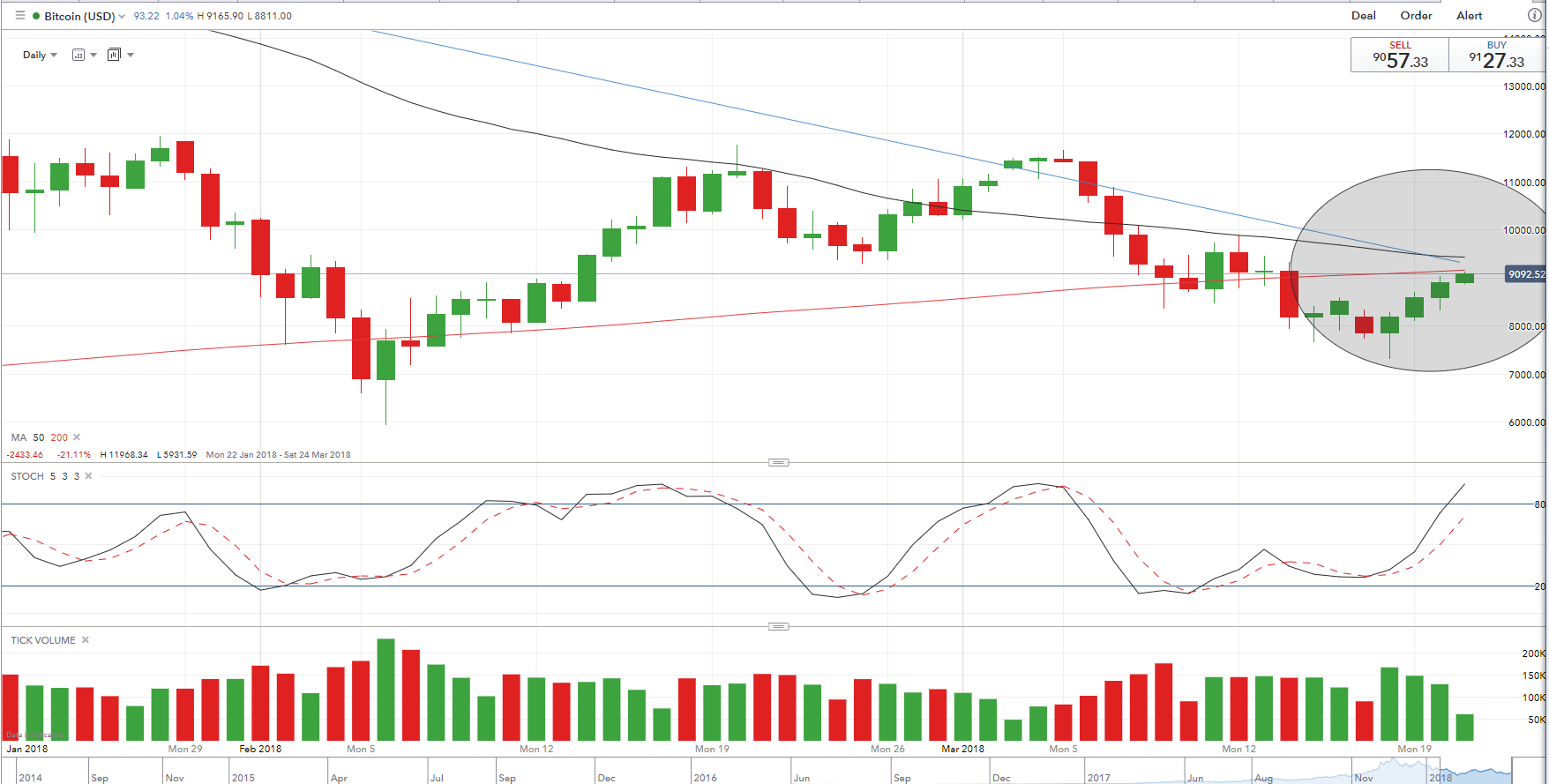Click the drawing tools grid icon
Screen dimensions: 1549x784
pos(79,55)
